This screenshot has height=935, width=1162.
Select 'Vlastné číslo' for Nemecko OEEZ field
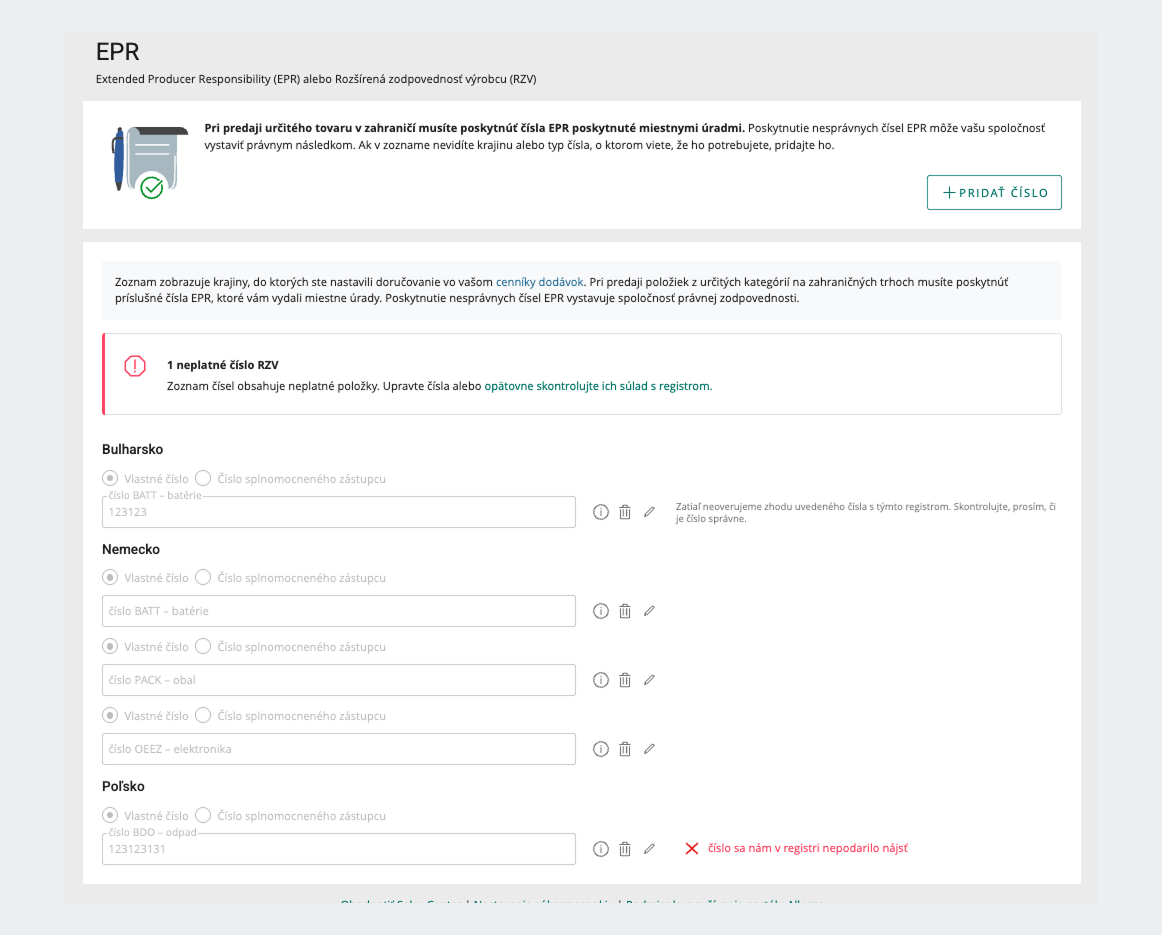coord(110,715)
